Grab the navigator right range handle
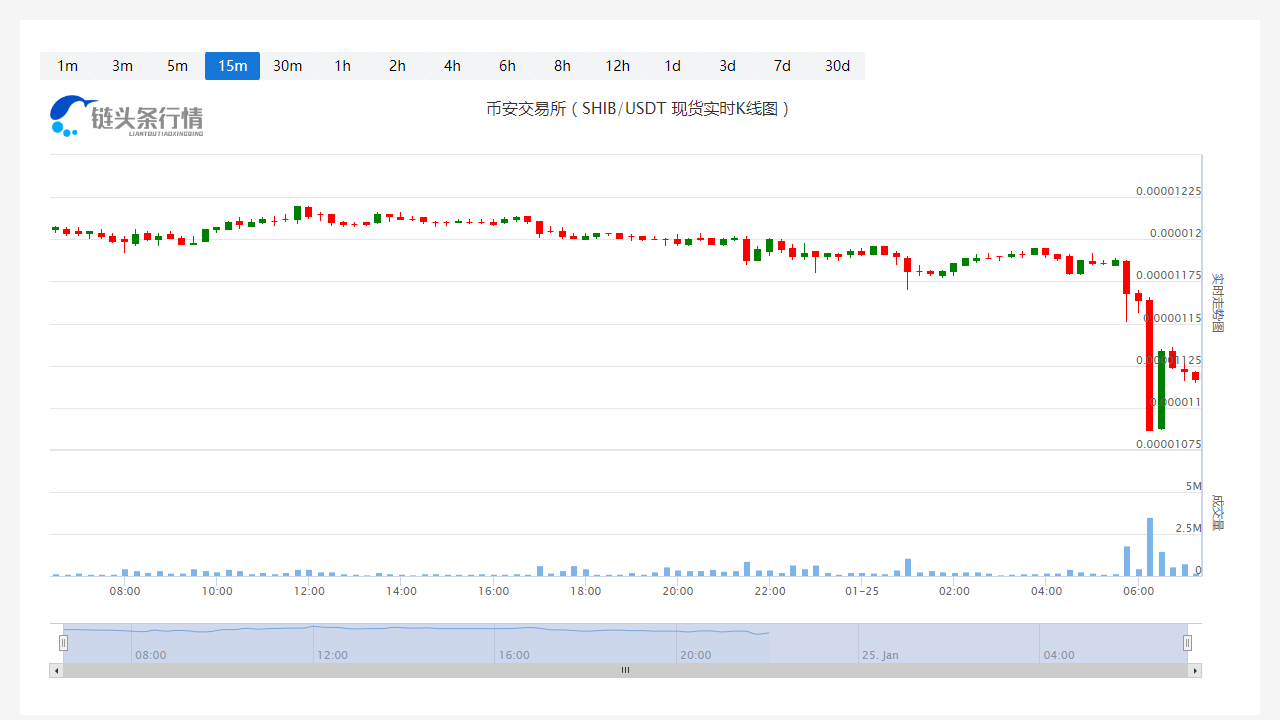The image size is (1280, 720). (1187, 643)
